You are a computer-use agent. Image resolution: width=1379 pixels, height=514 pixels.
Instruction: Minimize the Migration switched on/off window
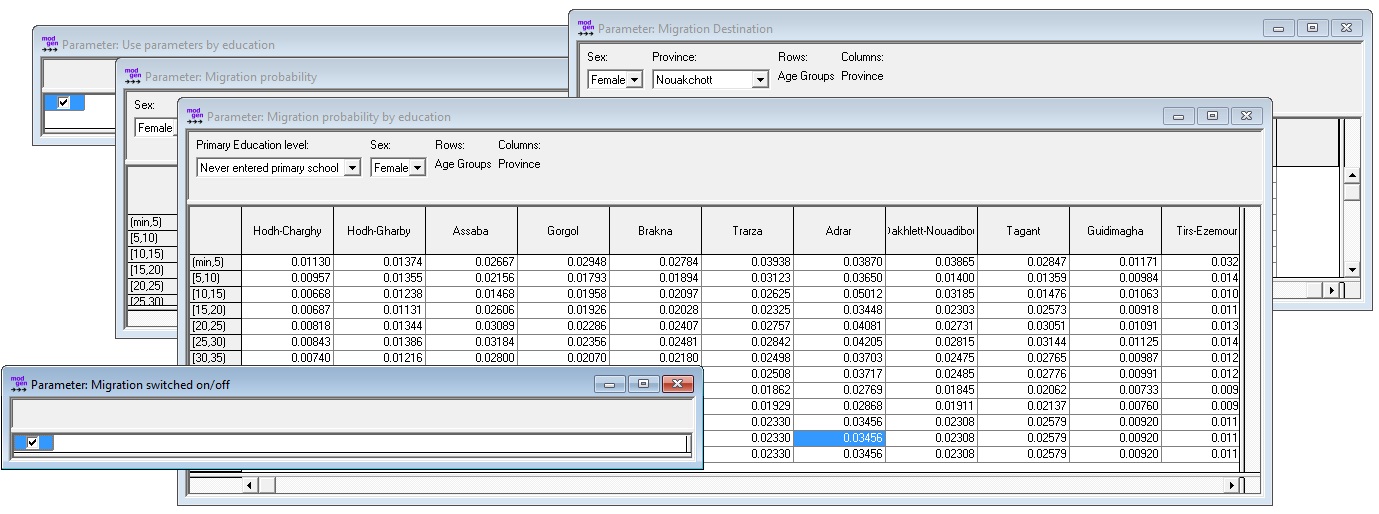click(x=609, y=384)
